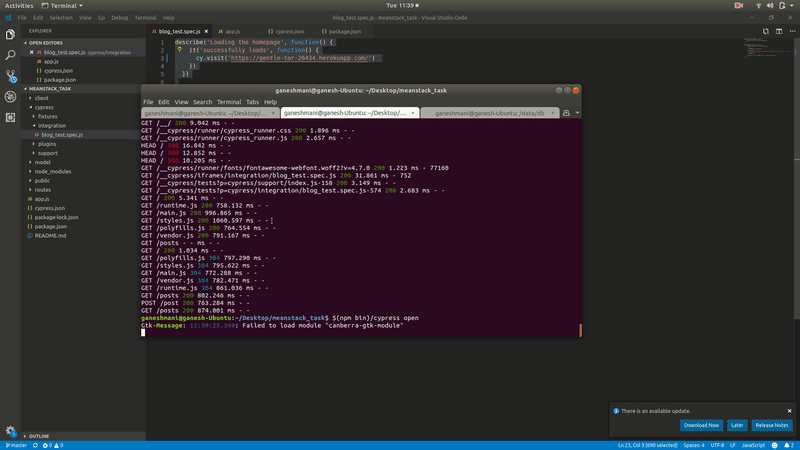Viewport: 800px width, 450px height.
Task: Click the Download Now button
Action: coord(700,425)
